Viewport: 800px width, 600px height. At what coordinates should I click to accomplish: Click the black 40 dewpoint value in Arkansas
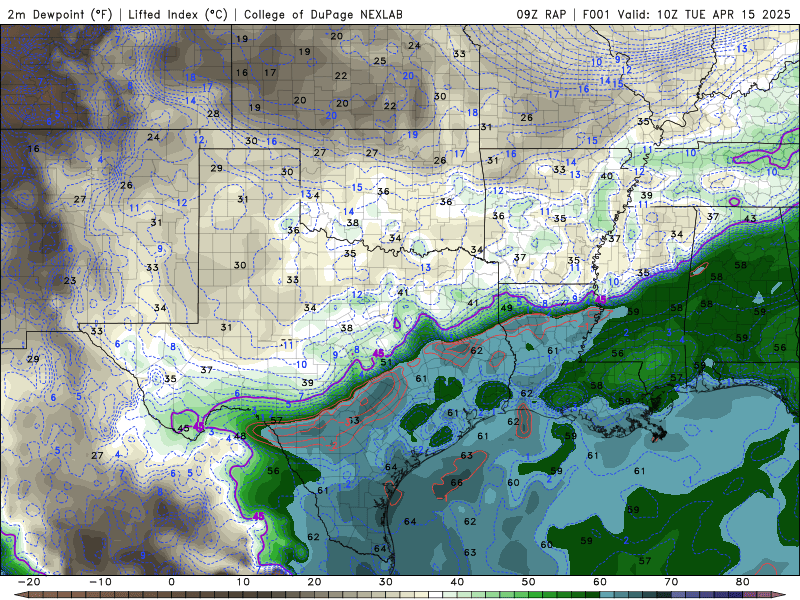click(x=607, y=176)
